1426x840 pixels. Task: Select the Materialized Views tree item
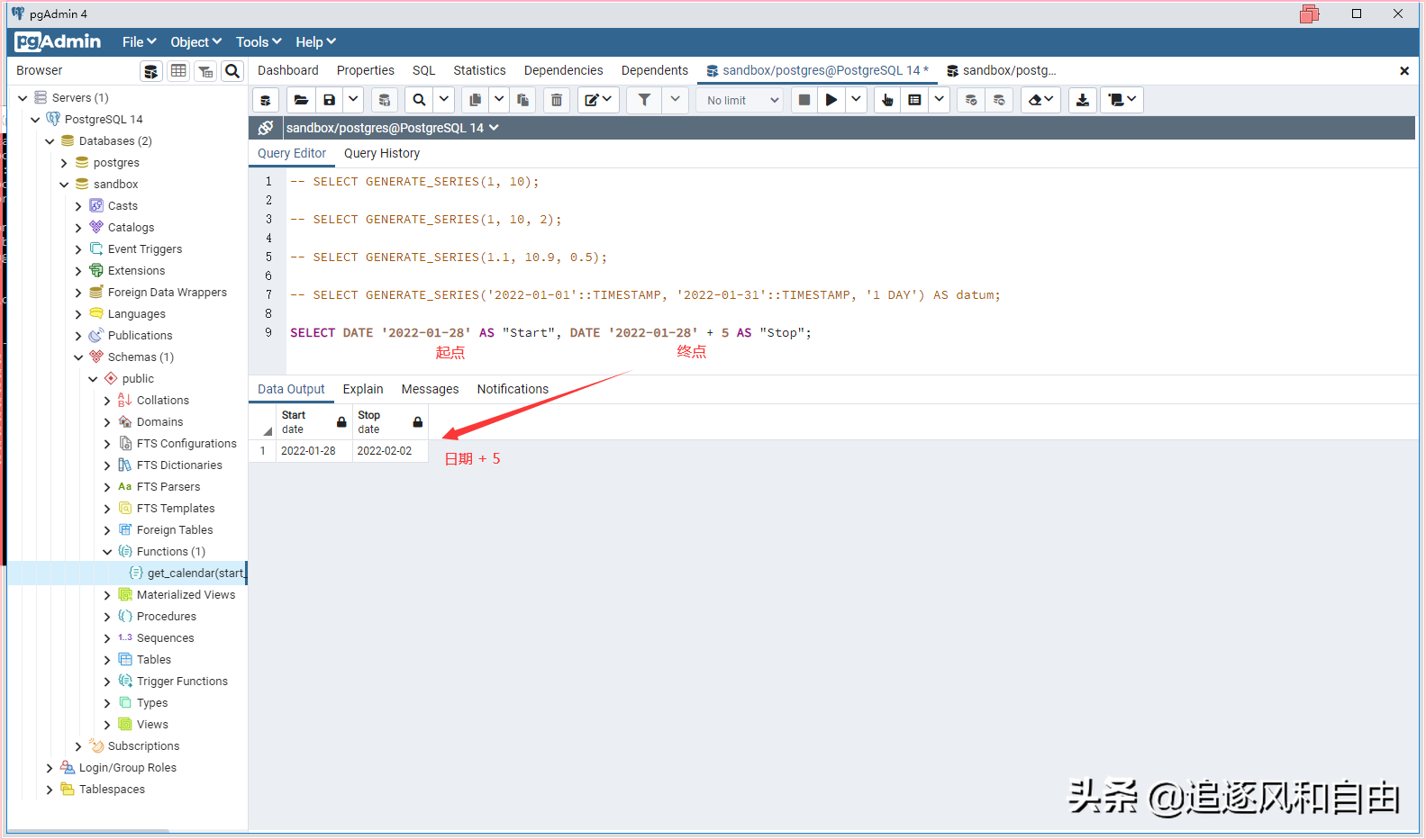[x=186, y=595]
